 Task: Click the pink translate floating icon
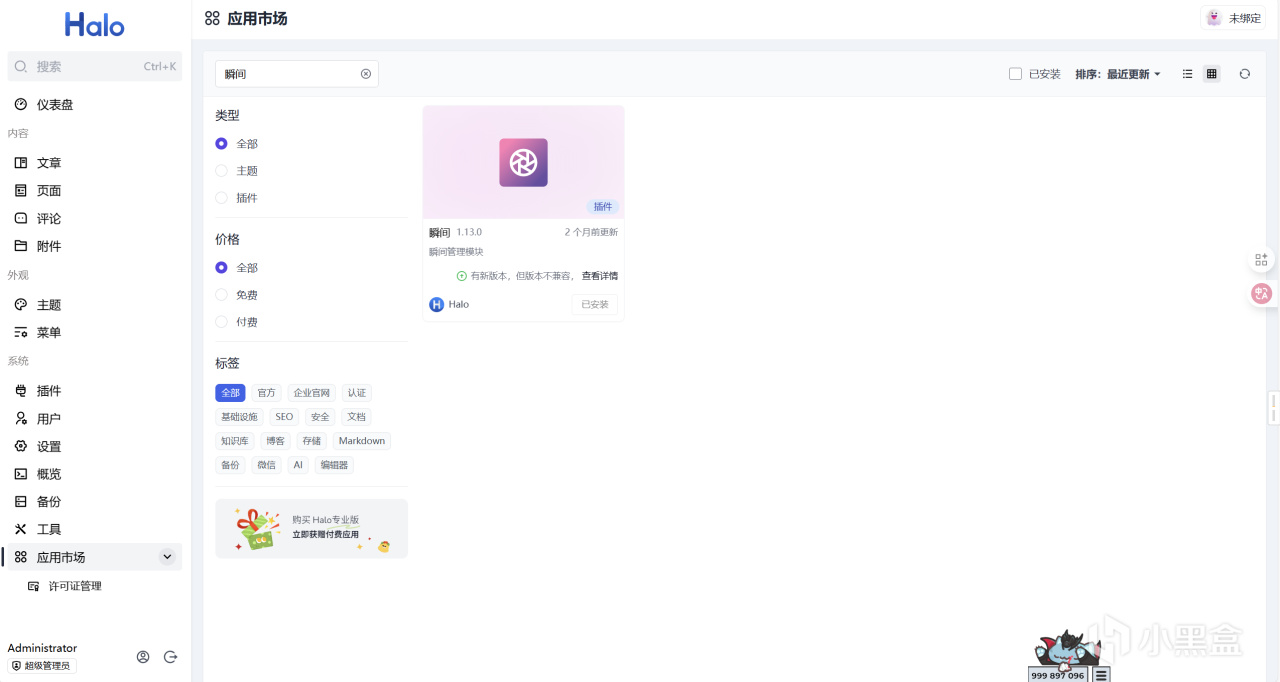[x=1262, y=293]
